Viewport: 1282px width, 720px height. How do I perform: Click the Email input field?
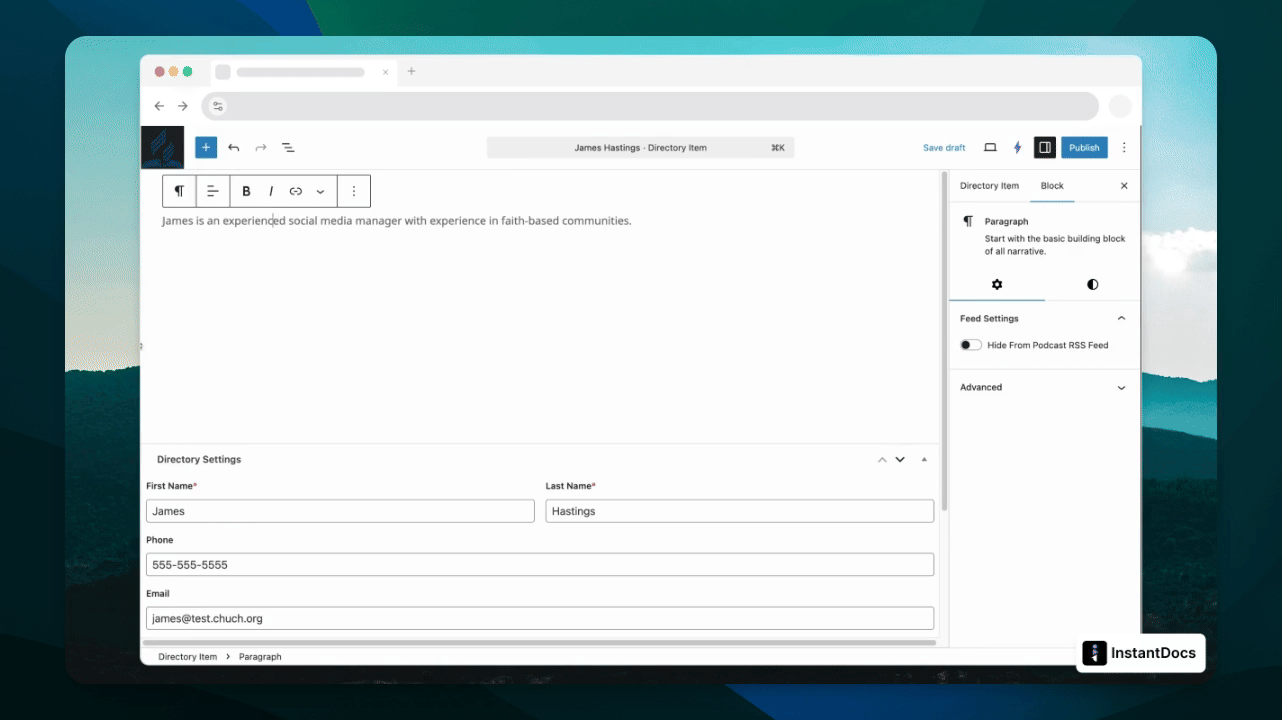click(540, 618)
